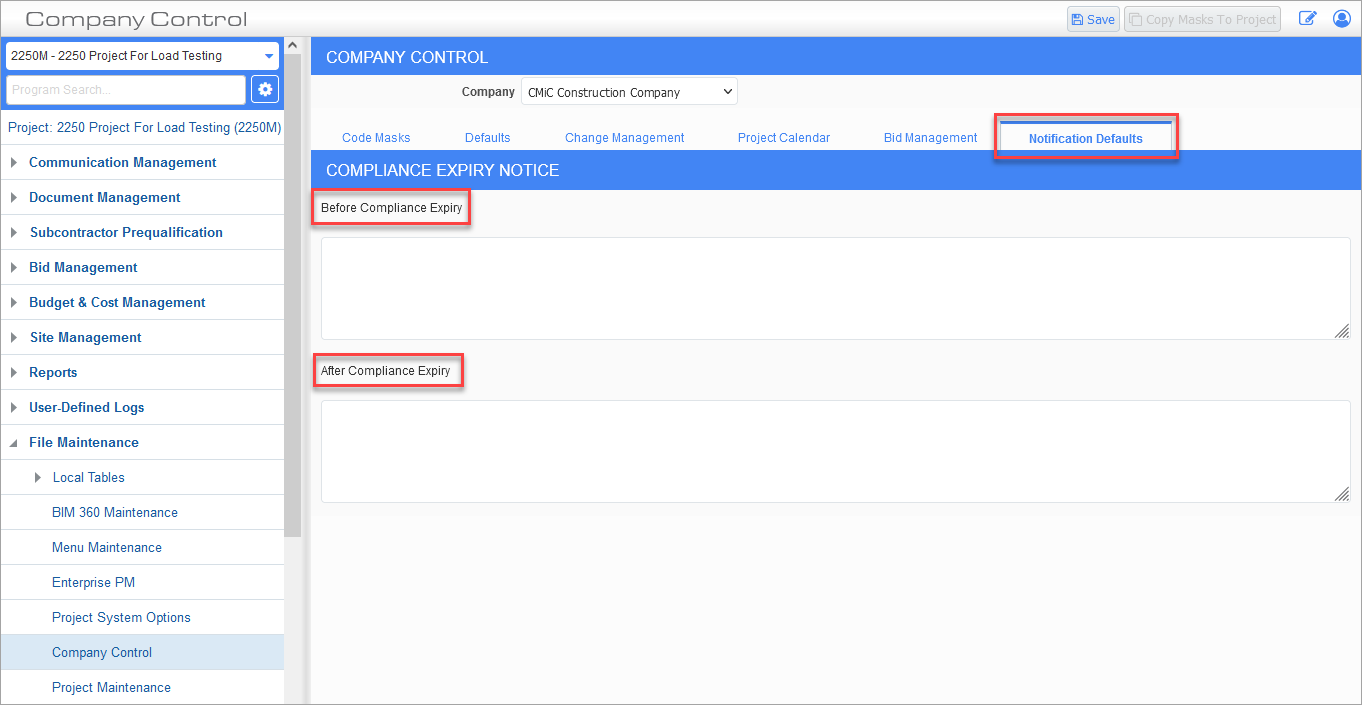Viewport: 1362px width, 705px height.
Task: Open User-Defined Logs section
Action: point(87,407)
